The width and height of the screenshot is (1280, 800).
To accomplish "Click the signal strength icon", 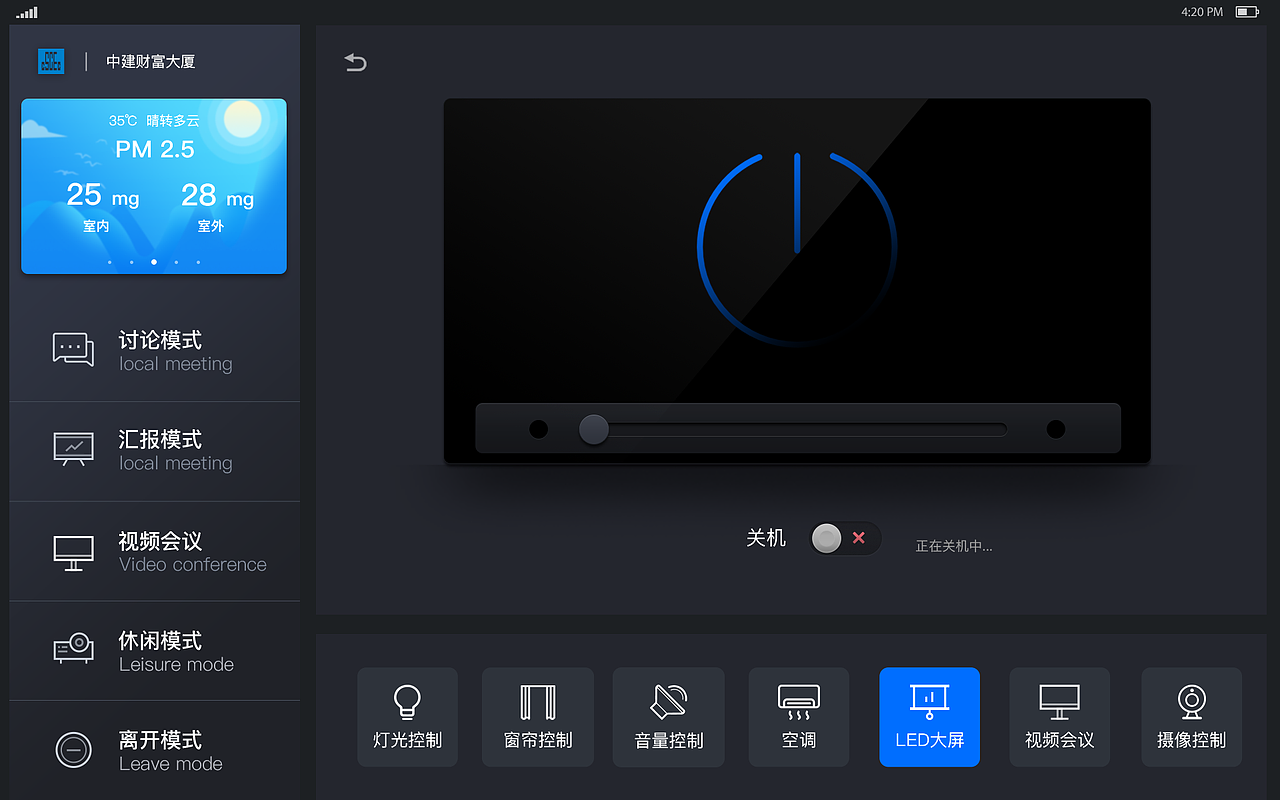I will (27, 12).
